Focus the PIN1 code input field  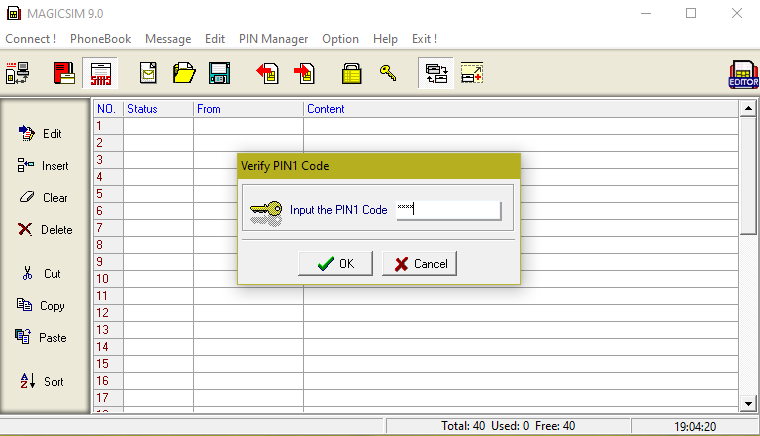click(x=449, y=210)
